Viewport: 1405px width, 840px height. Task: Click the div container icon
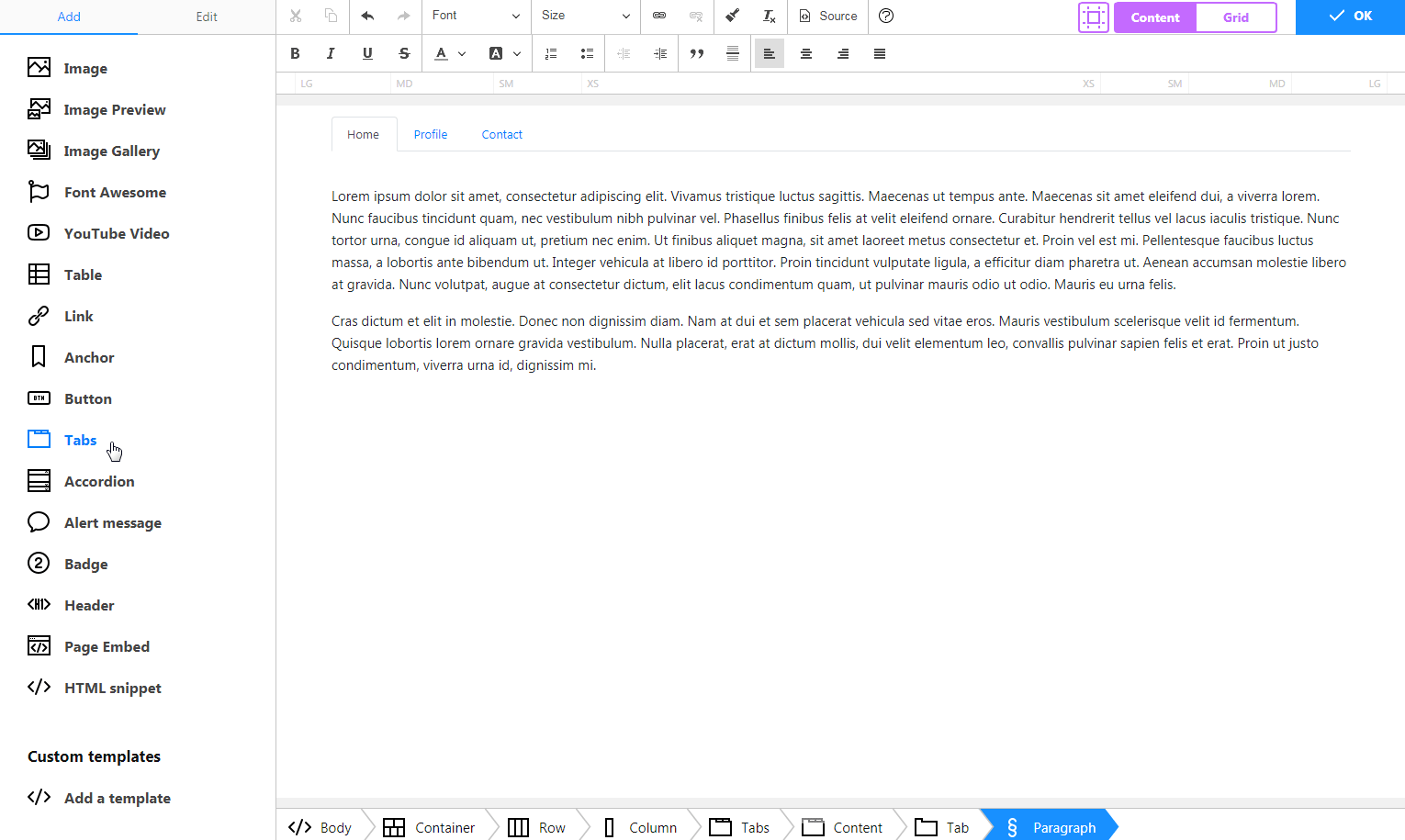pos(733,53)
